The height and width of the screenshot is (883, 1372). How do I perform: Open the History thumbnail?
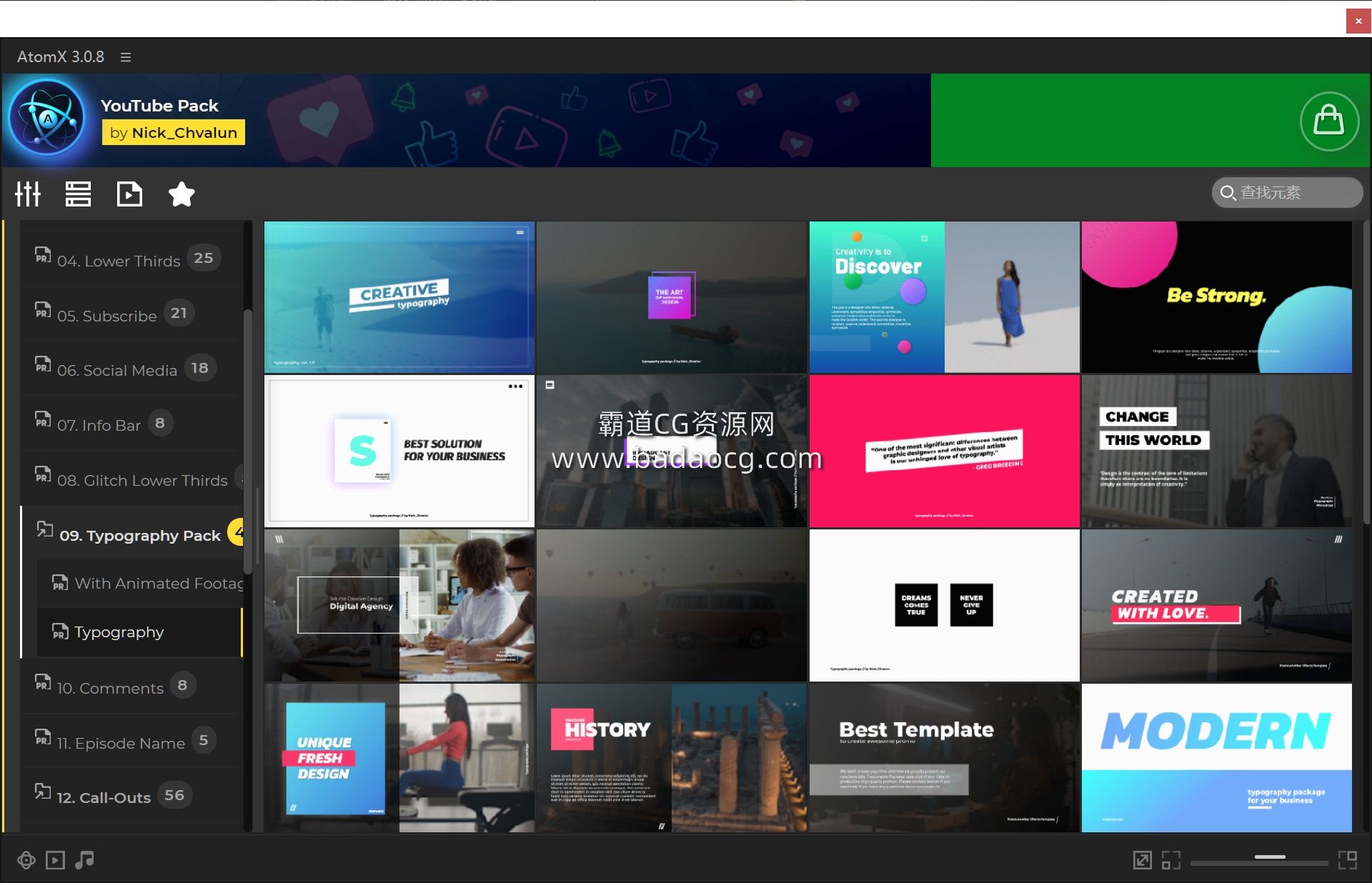coord(672,758)
